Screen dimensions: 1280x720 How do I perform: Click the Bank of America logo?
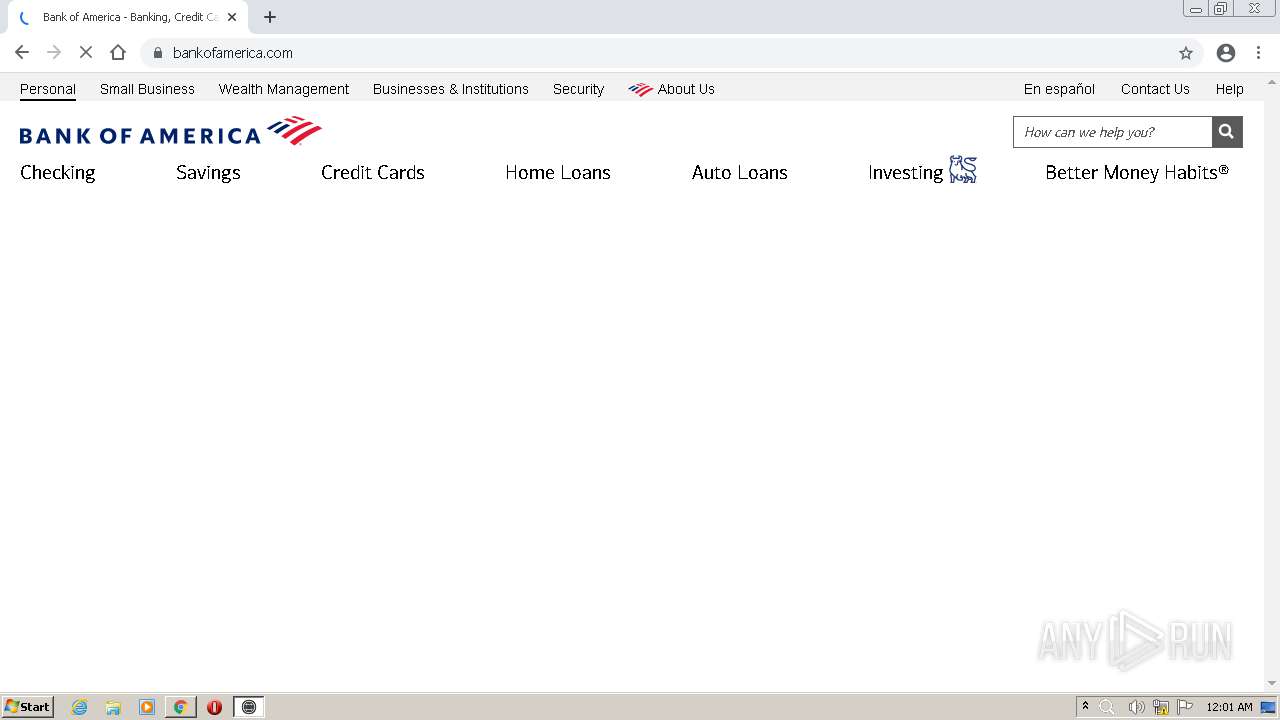point(170,132)
